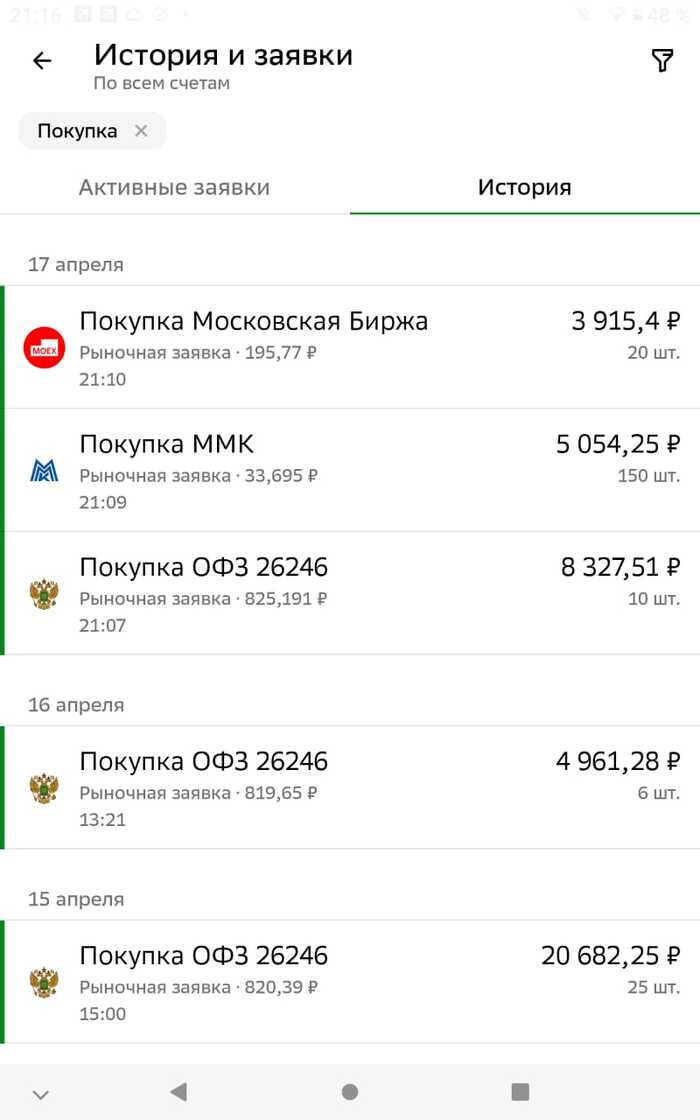700x1120 pixels.
Task: Collapse navigation bar with chevron-down arrow
Action: coord(41,1092)
